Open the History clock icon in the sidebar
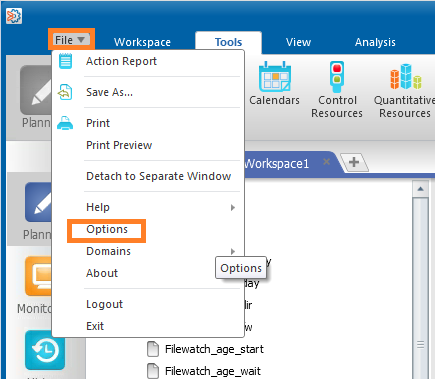Viewport: 435px width, 379px height. click(x=45, y=350)
